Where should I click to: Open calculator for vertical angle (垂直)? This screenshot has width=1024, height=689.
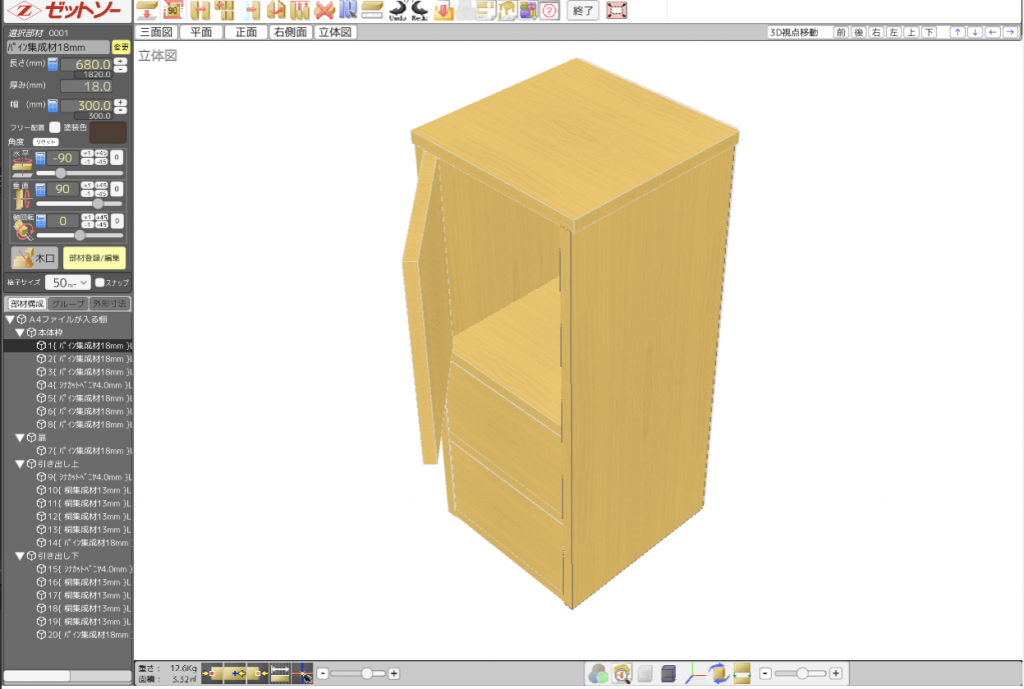[x=40, y=189]
